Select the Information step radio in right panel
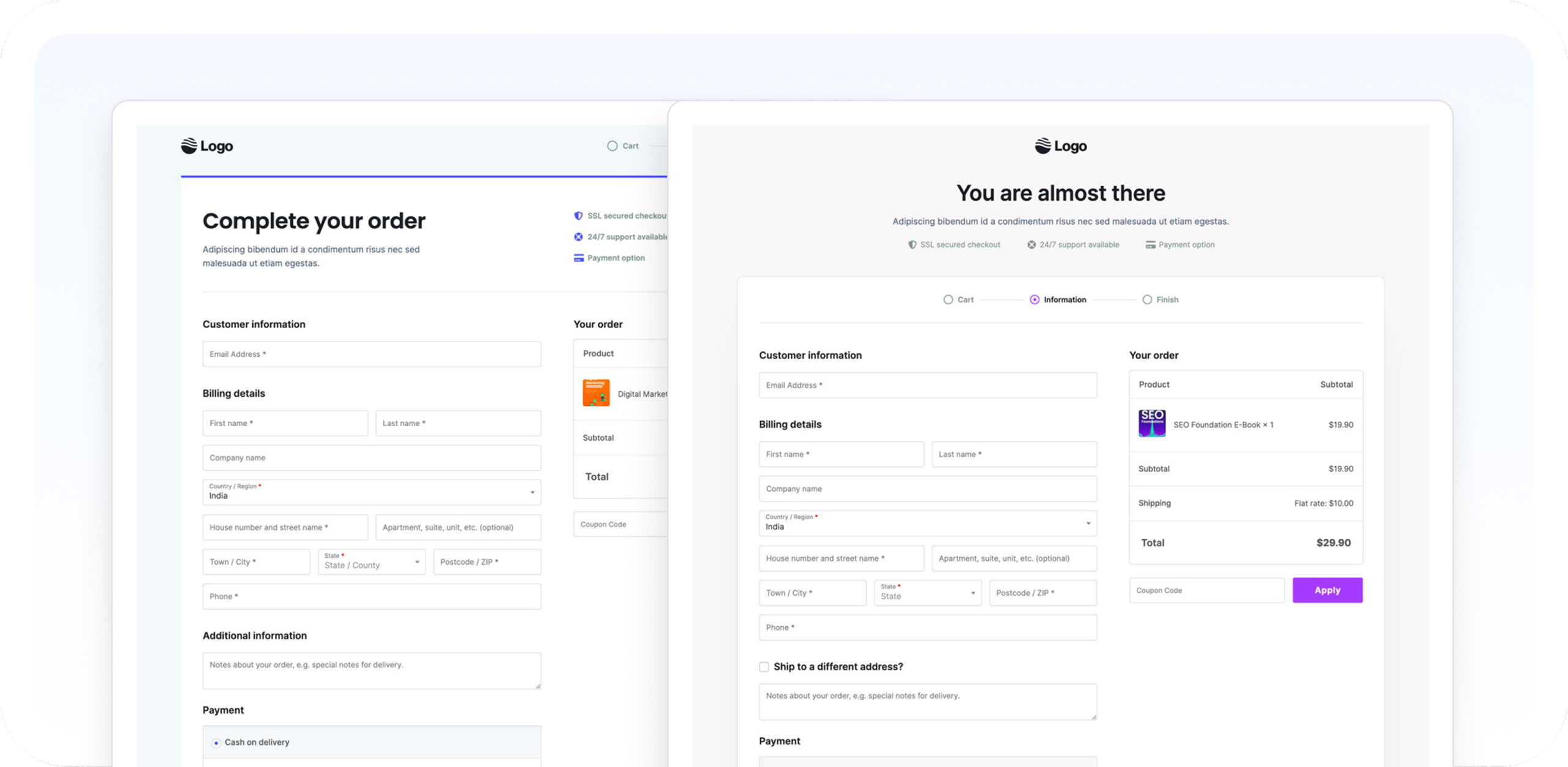The width and height of the screenshot is (1568, 767). pyautogui.click(x=1035, y=299)
